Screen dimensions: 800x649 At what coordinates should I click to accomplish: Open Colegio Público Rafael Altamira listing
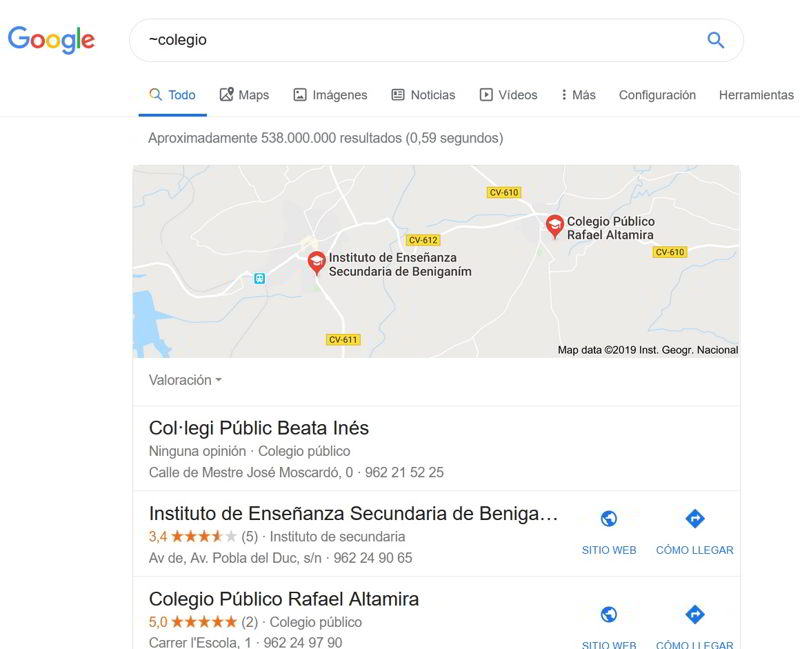pyautogui.click(x=284, y=599)
